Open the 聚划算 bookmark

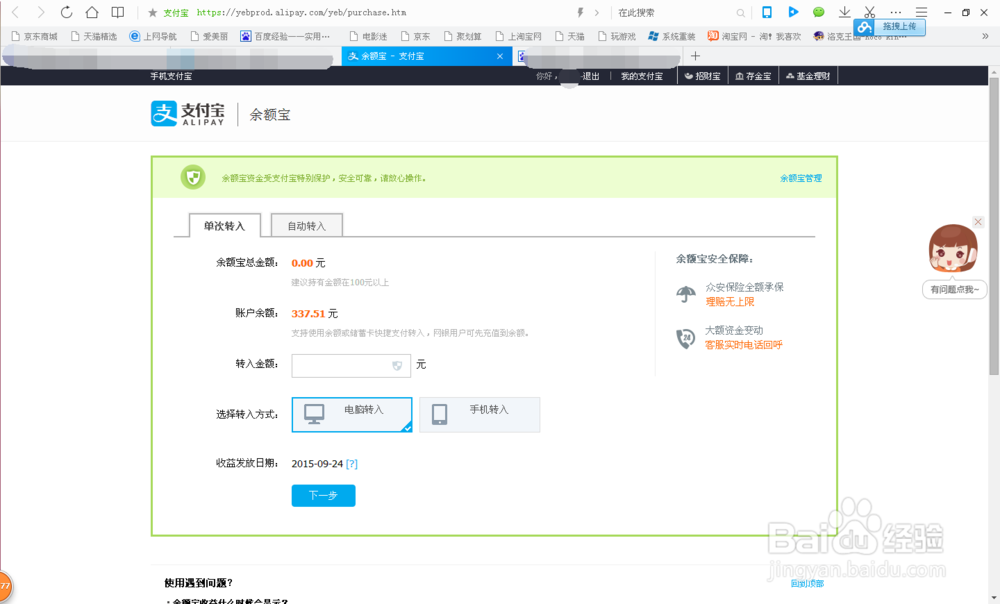[462, 36]
